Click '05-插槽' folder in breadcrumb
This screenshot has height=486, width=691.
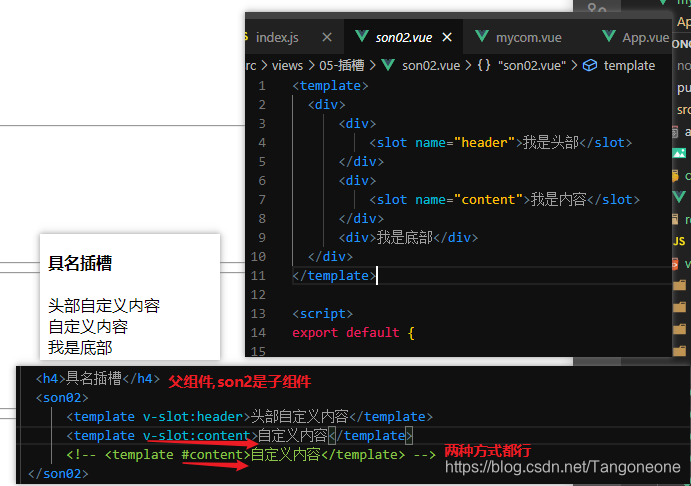[x=342, y=66]
